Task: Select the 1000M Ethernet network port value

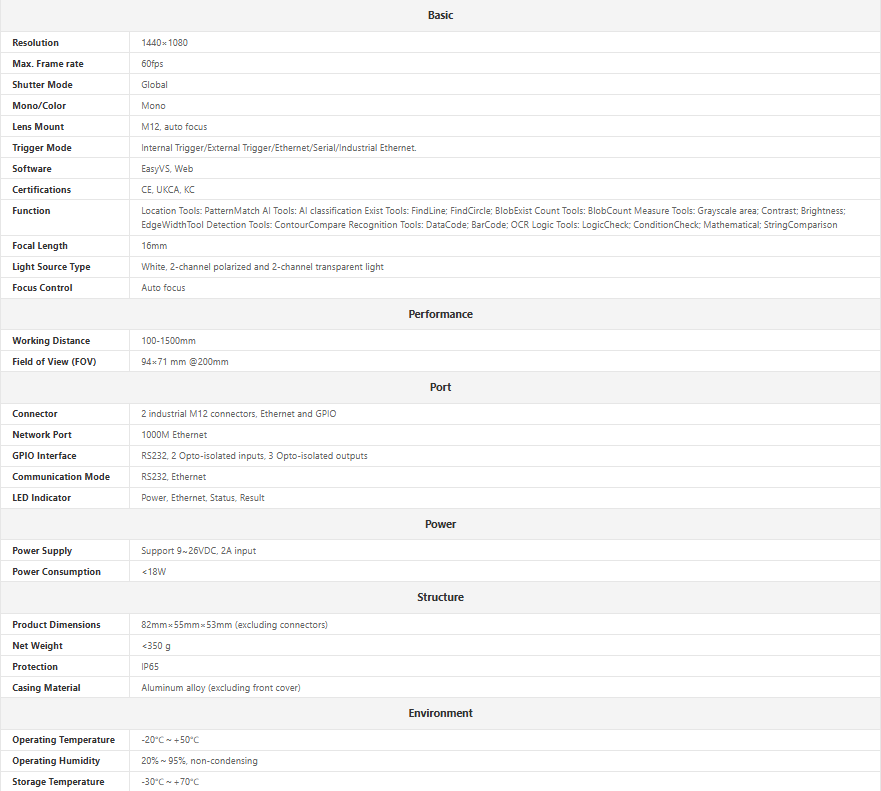Action: click(176, 435)
